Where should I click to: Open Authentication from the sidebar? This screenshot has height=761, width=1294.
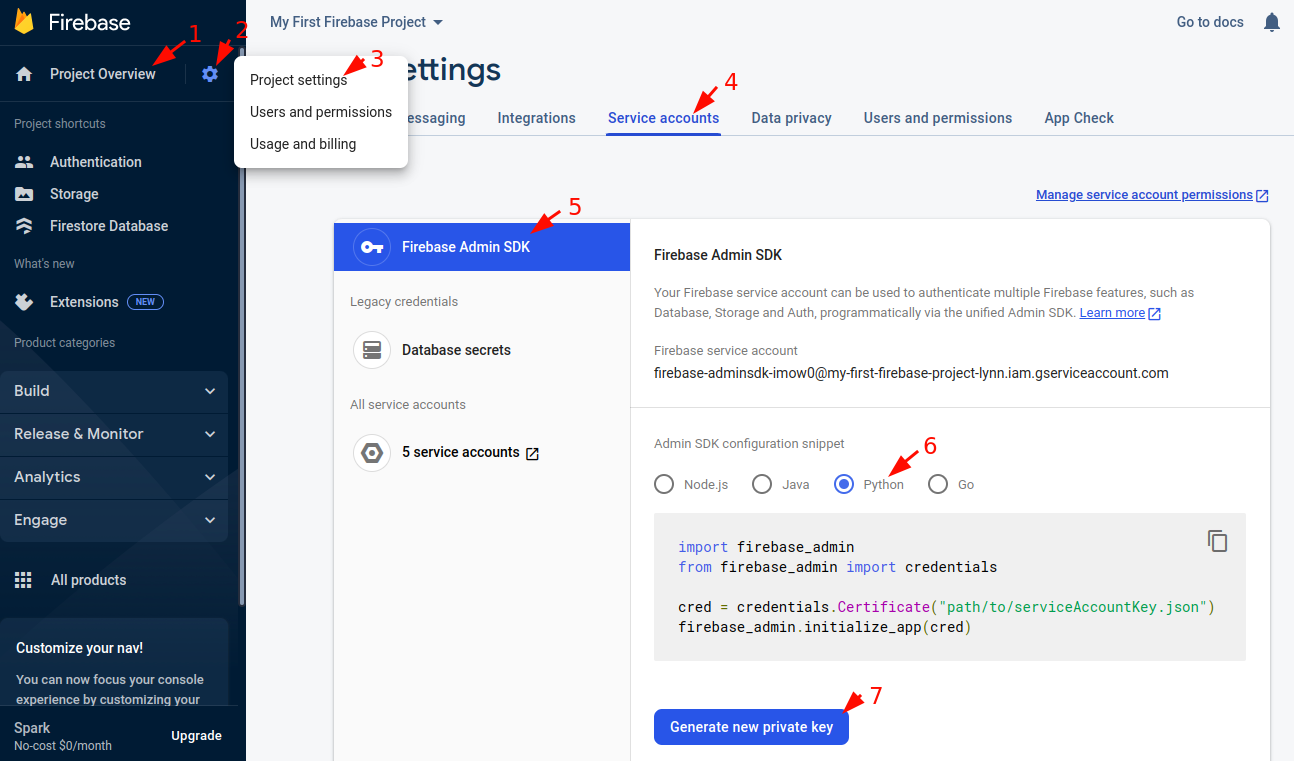95,162
